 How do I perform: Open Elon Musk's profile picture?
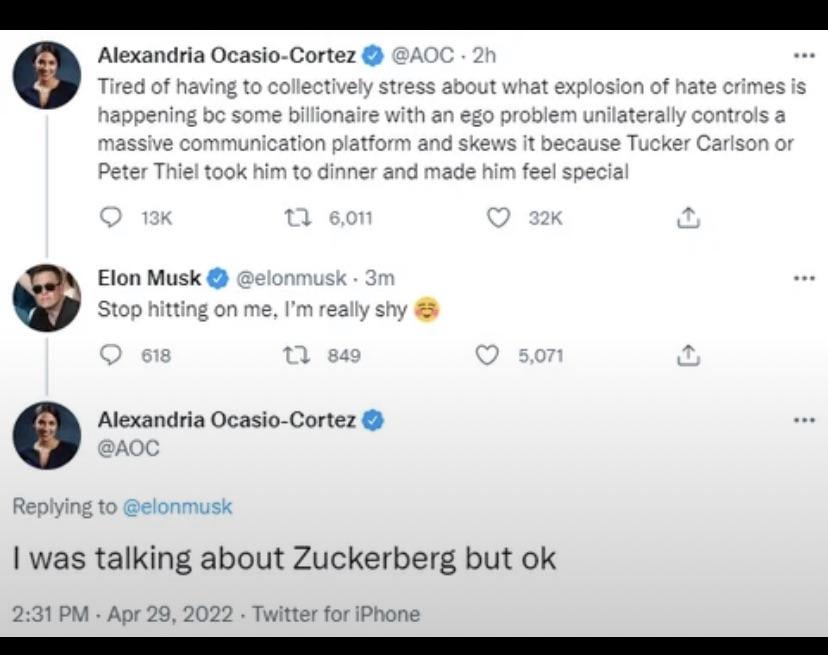(47, 298)
